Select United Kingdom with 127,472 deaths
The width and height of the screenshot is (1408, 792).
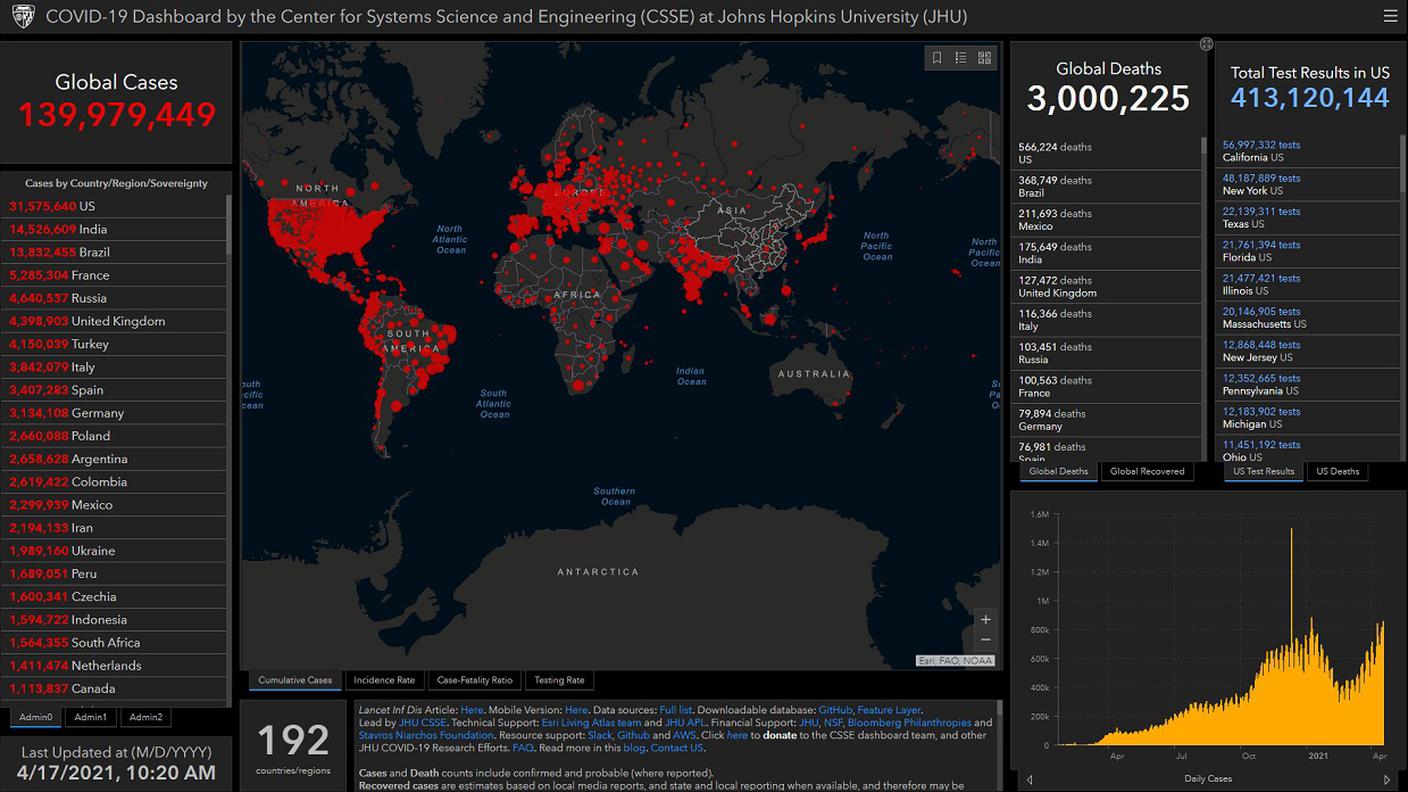click(x=1106, y=287)
